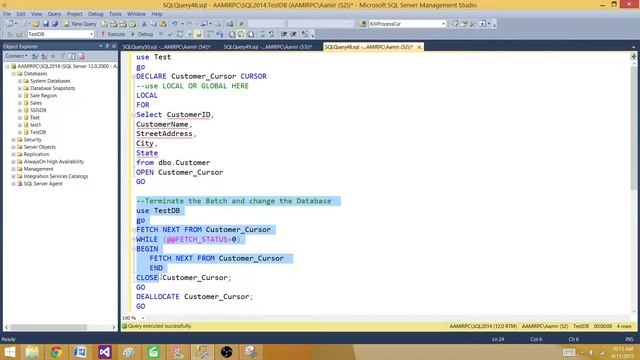Screen dimensions: 640x360
Task: Toggle Results to Grid icon
Action: [x=241, y=34]
